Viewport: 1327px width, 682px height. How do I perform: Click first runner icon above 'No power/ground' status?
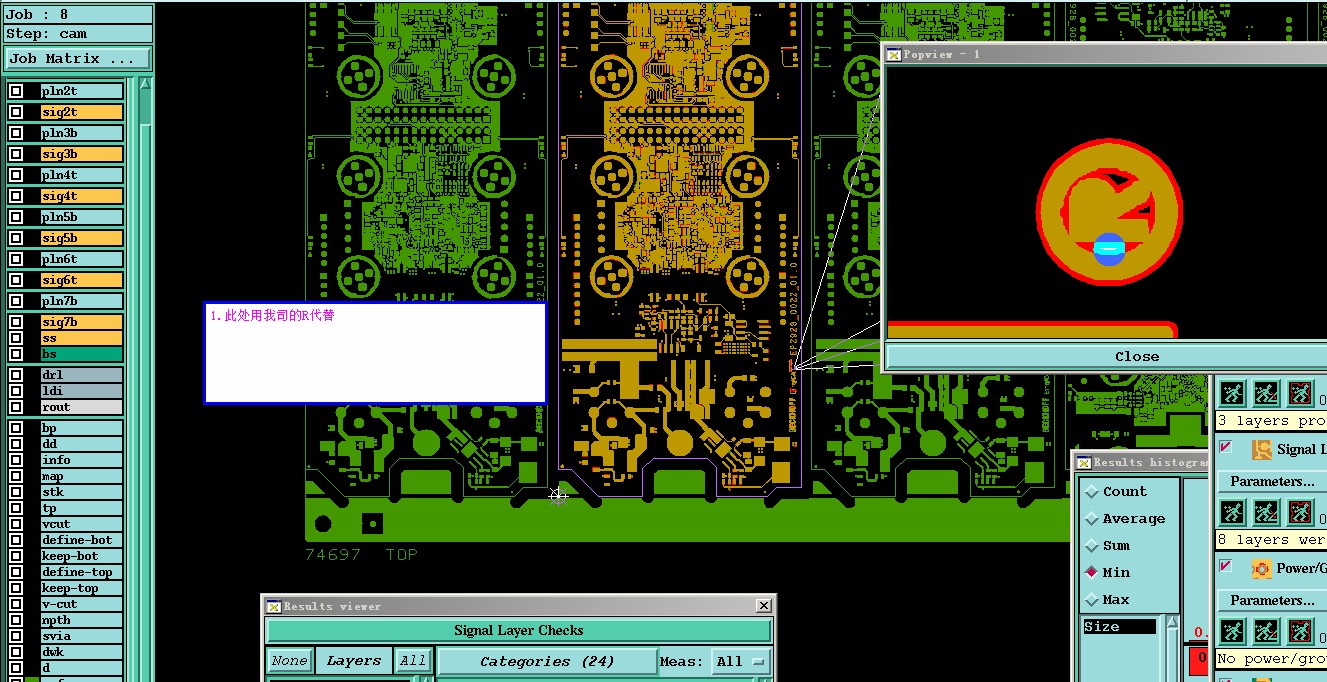pyautogui.click(x=1233, y=631)
